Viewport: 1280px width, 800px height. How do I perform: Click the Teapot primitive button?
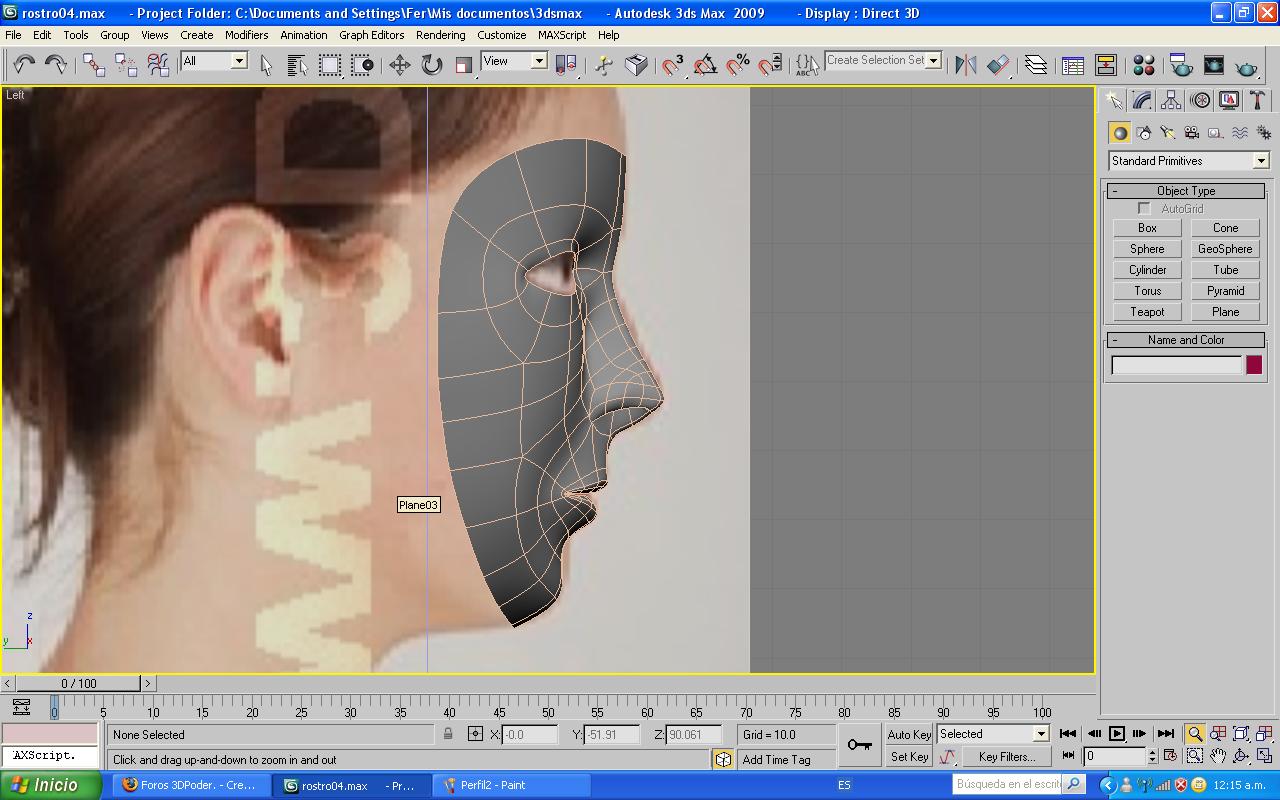(x=1147, y=312)
